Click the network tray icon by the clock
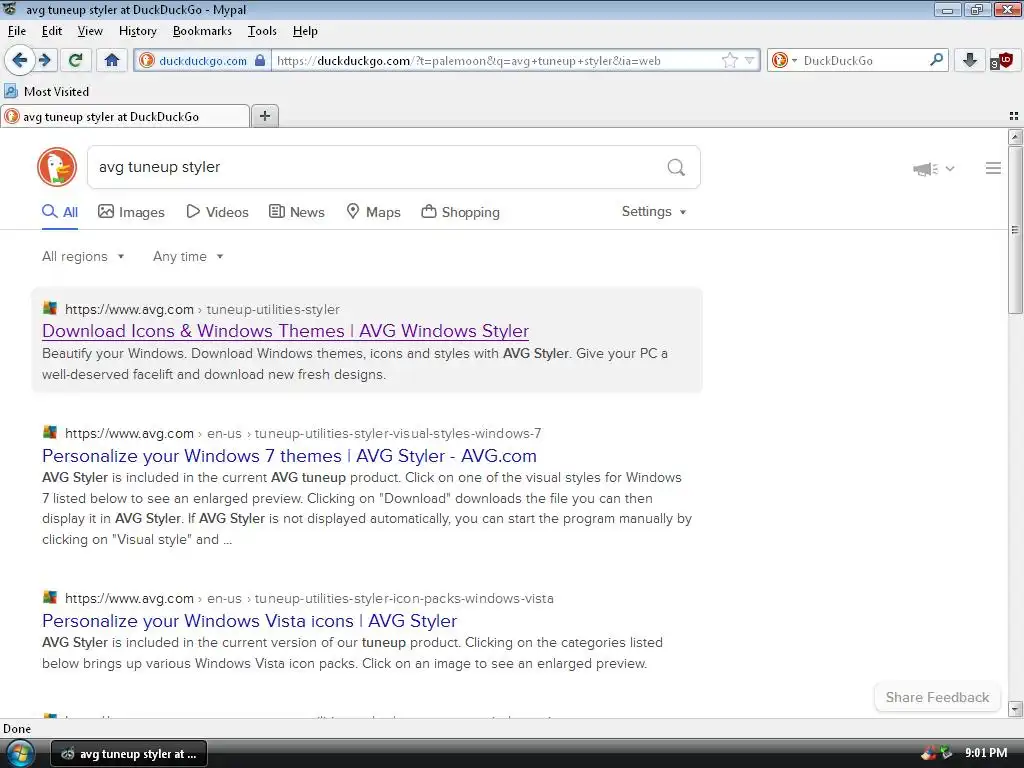This screenshot has height=768, width=1024. (x=946, y=753)
